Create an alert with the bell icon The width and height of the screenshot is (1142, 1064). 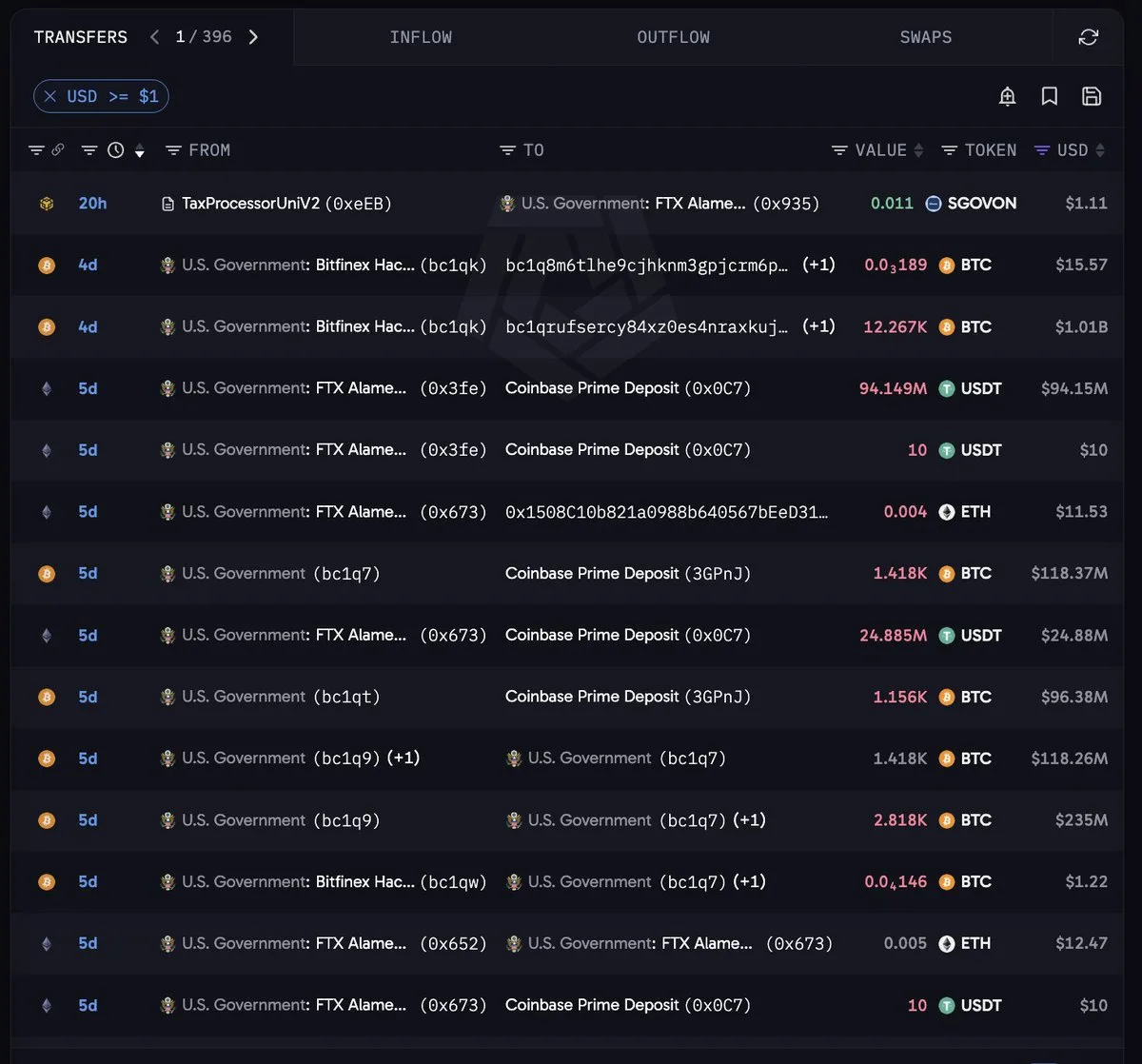(1007, 96)
